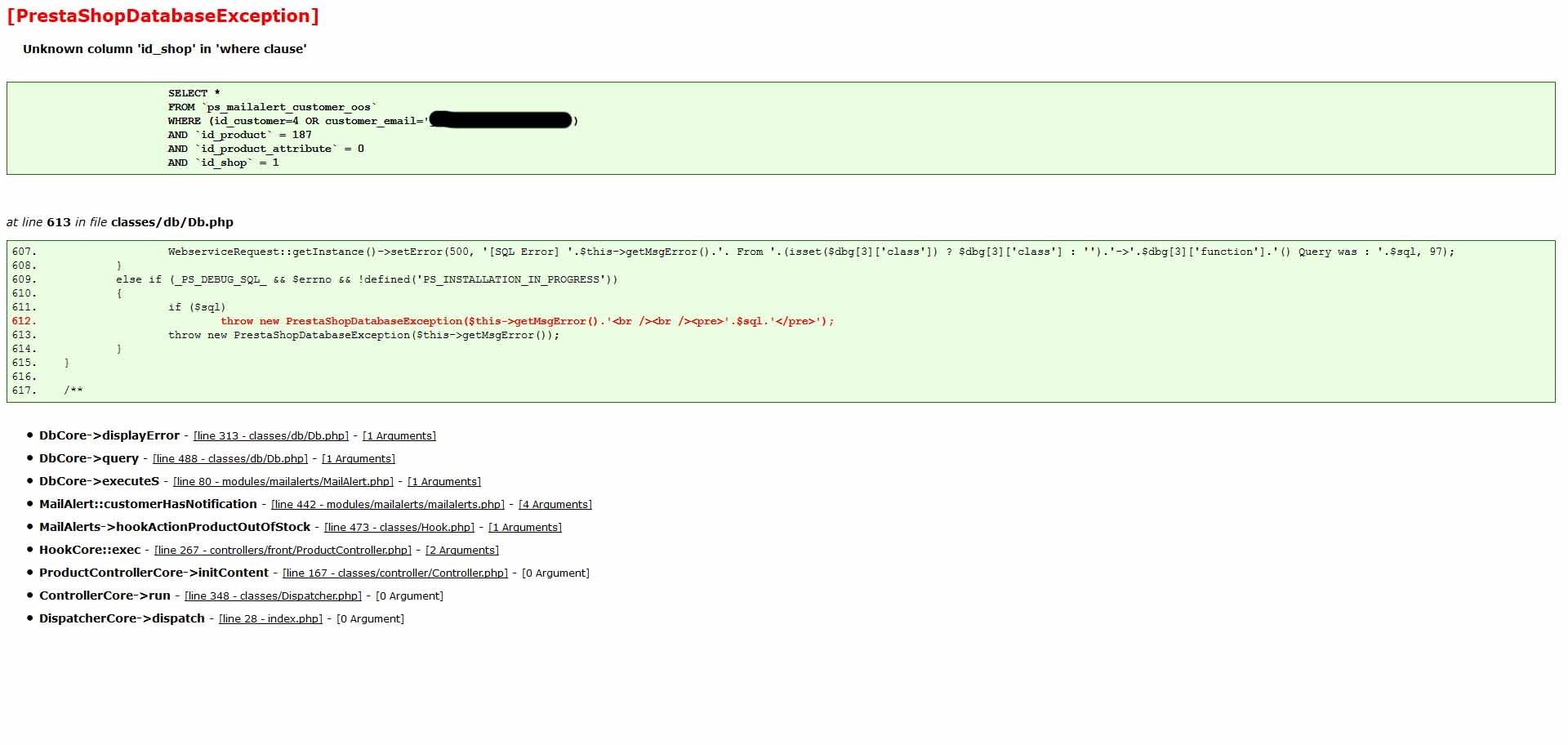Open link 'line 473 - classes/Hook.php'
This screenshot has width=1568, height=745.
click(399, 528)
